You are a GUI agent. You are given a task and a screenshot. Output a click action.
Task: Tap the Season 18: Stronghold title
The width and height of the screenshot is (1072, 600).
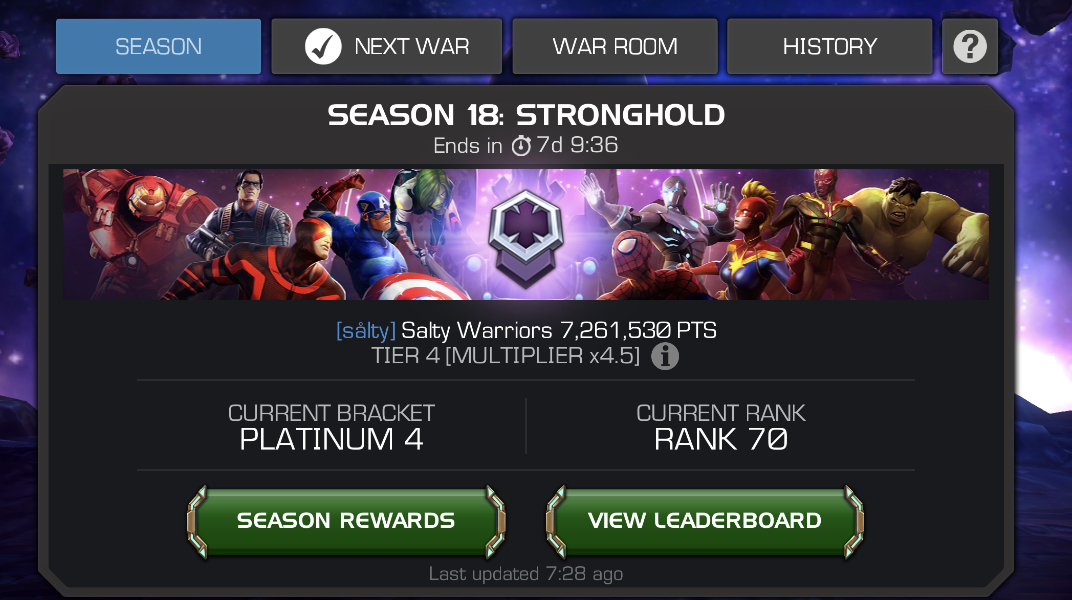click(x=526, y=115)
